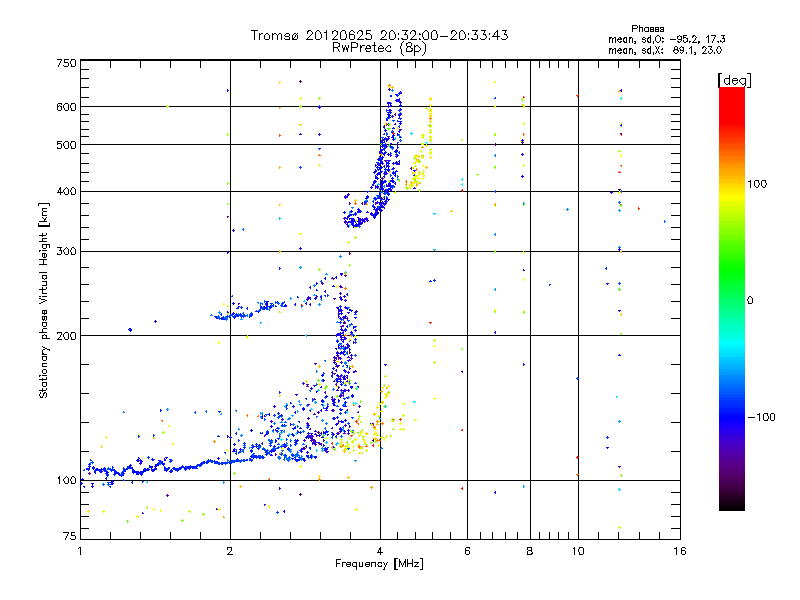Click the '-100' label on the colorbar
The image size is (800, 600).
tap(761, 417)
